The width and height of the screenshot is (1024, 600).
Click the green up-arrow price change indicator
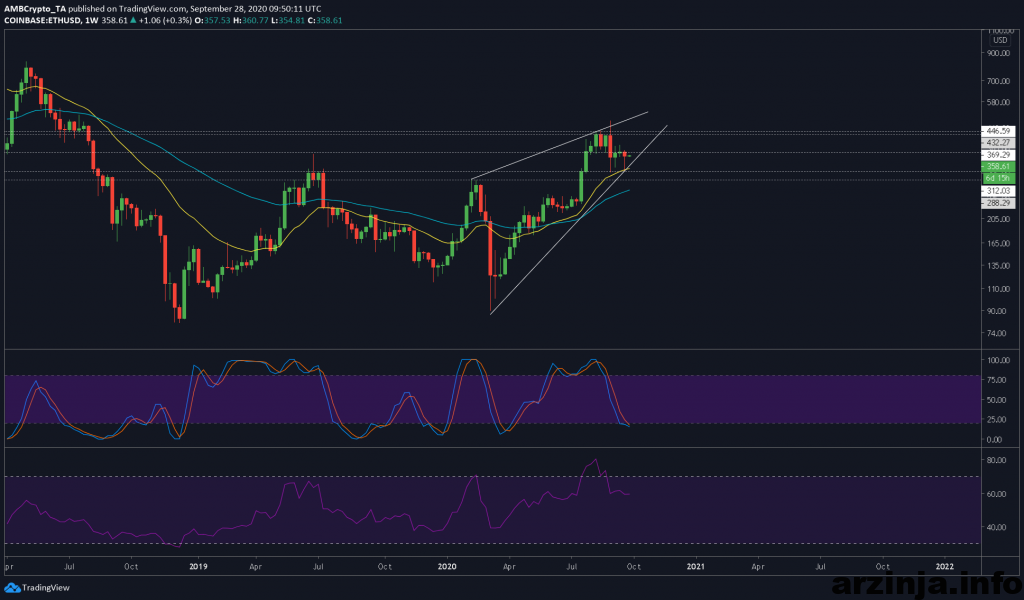[x=132, y=18]
